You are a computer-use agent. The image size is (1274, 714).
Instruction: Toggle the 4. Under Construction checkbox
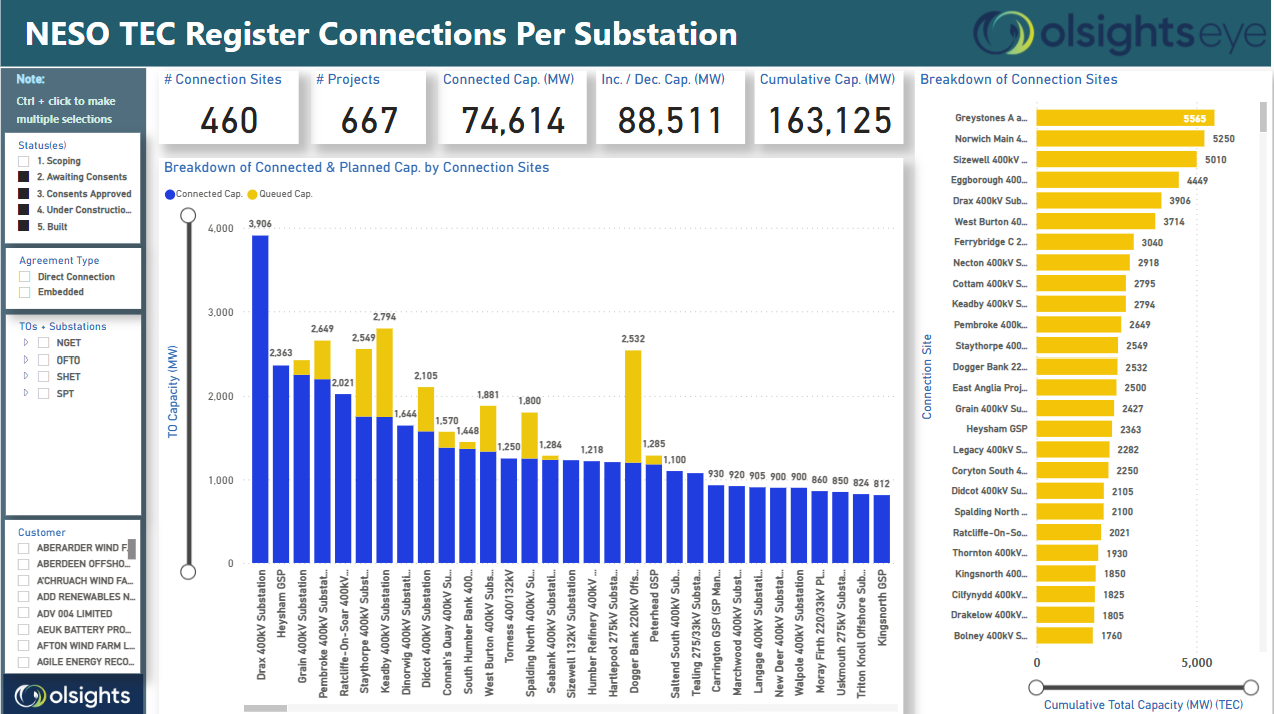point(23,210)
